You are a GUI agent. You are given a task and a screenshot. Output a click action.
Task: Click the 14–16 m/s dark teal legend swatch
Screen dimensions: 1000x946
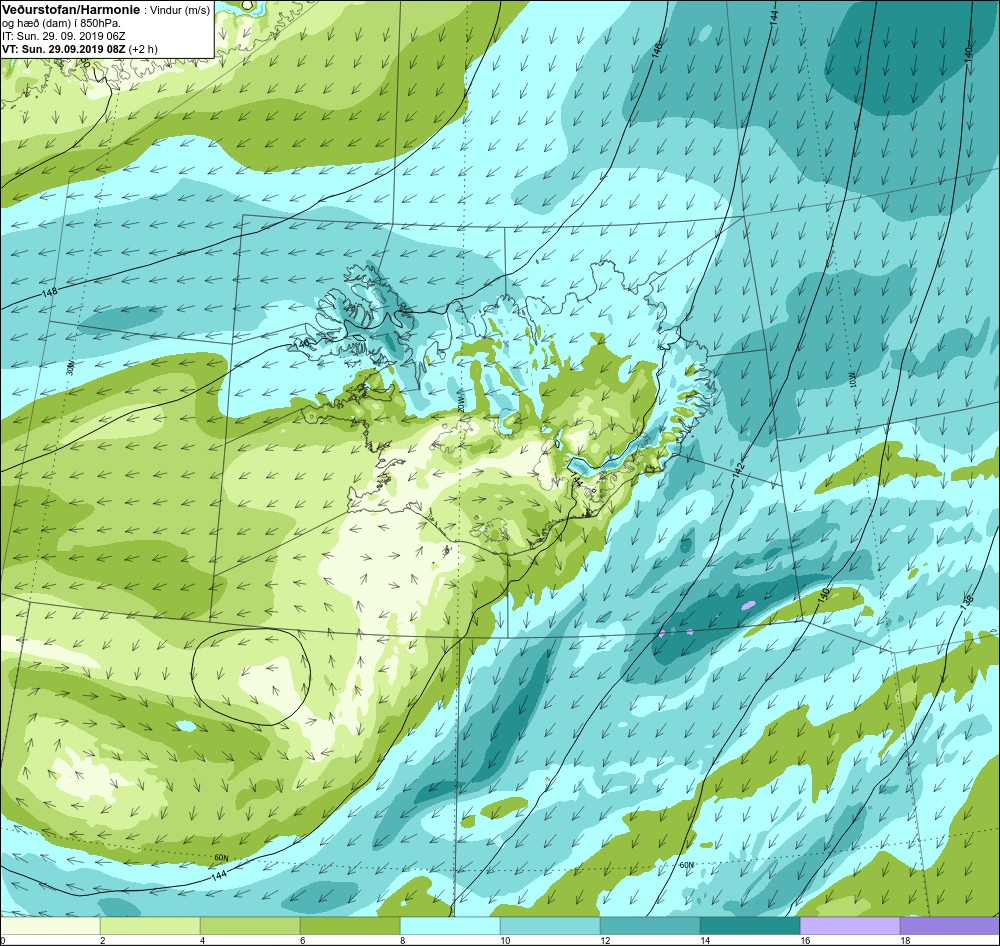click(750, 926)
